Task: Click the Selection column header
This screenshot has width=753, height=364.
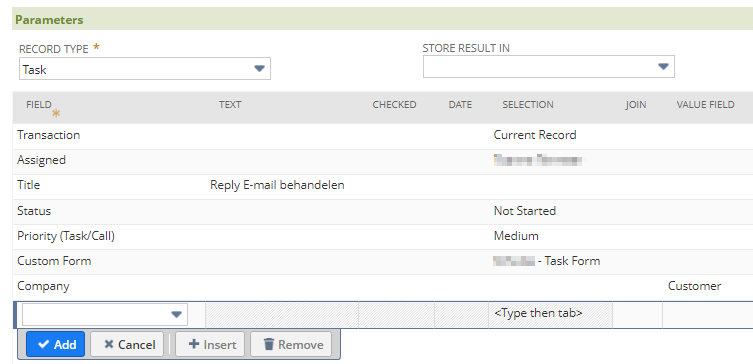Action: [528, 105]
